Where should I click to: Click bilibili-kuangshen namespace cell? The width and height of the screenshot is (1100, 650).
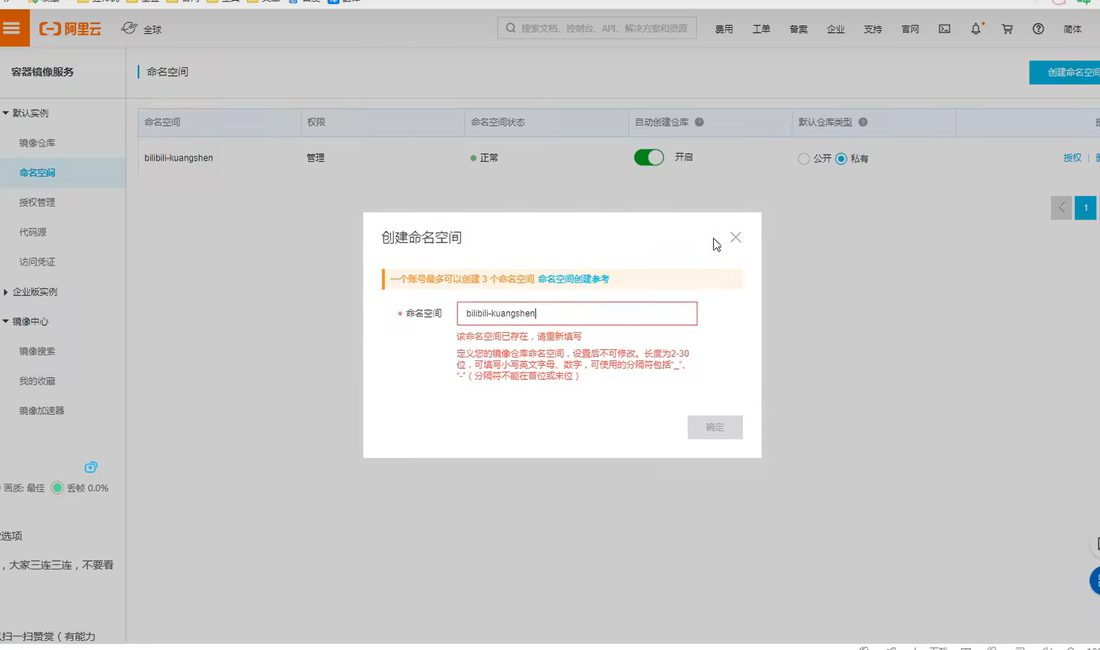179,158
